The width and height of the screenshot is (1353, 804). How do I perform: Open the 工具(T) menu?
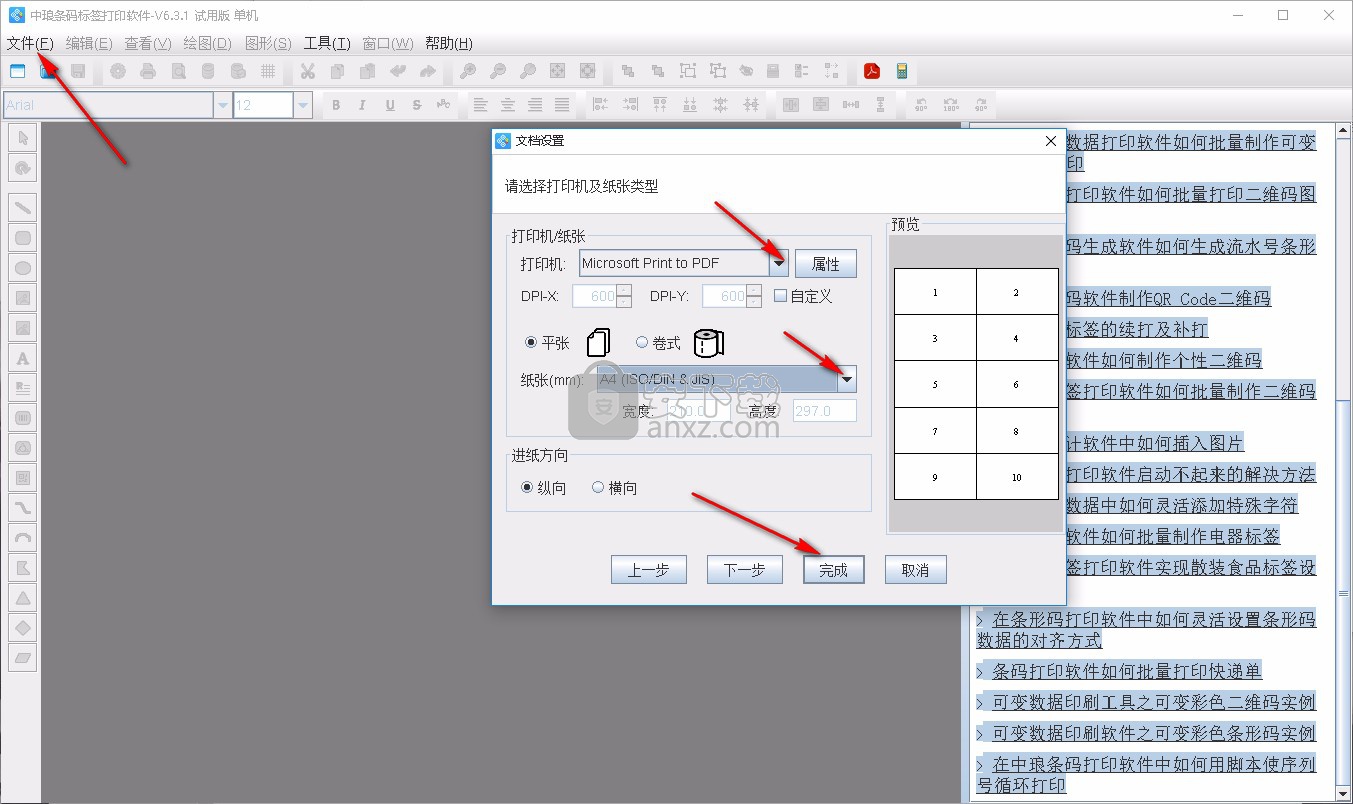tap(327, 43)
